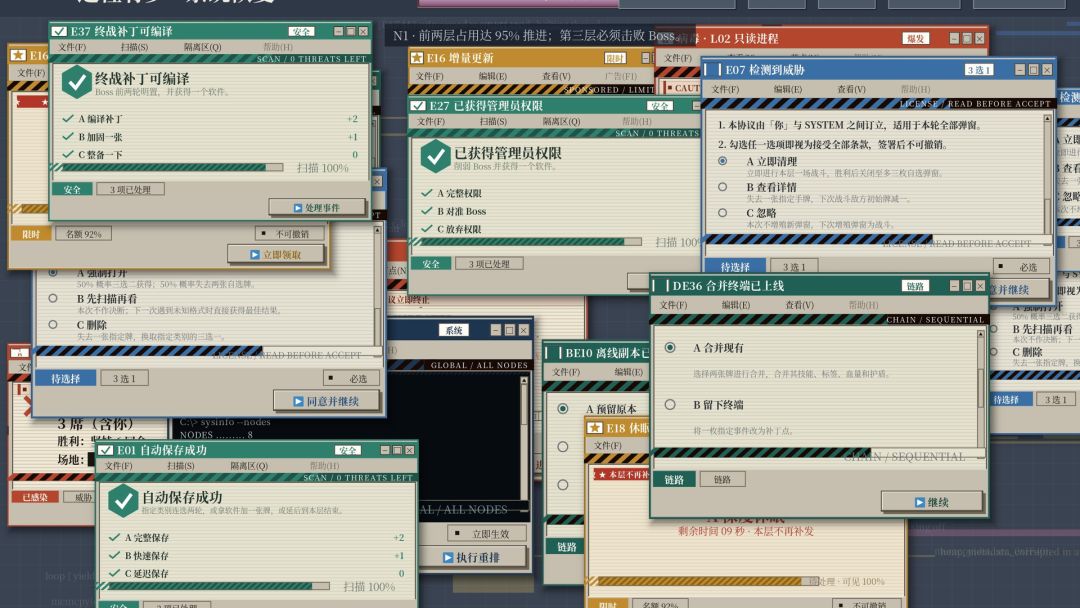Choose option C 忽略 in the E07 window
The width and height of the screenshot is (1080, 608).
pyautogui.click(x=723, y=213)
